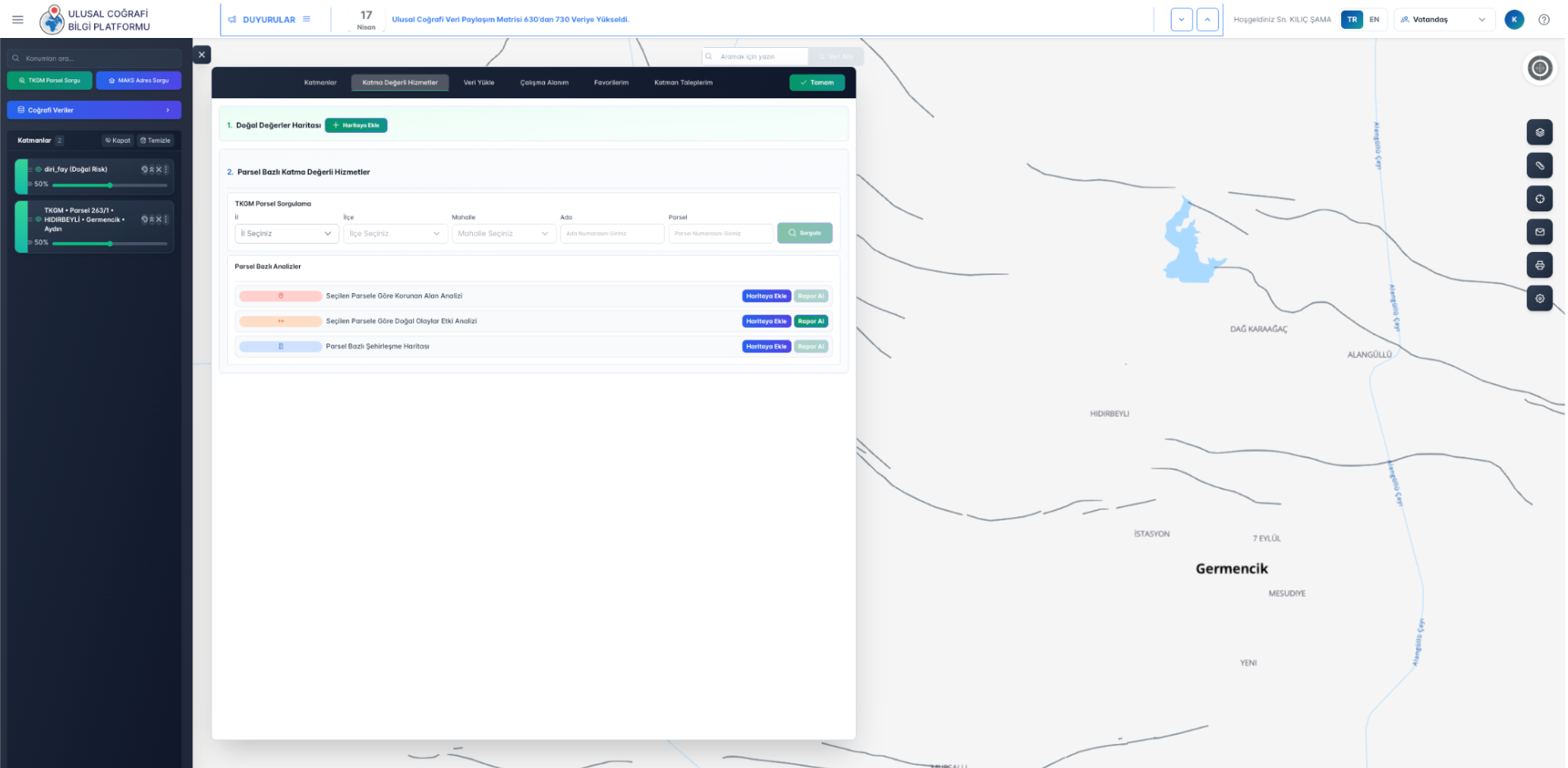Open the Mahalle Seçiniz dropdown
This screenshot has width=1568, height=768.
pyautogui.click(x=504, y=234)
